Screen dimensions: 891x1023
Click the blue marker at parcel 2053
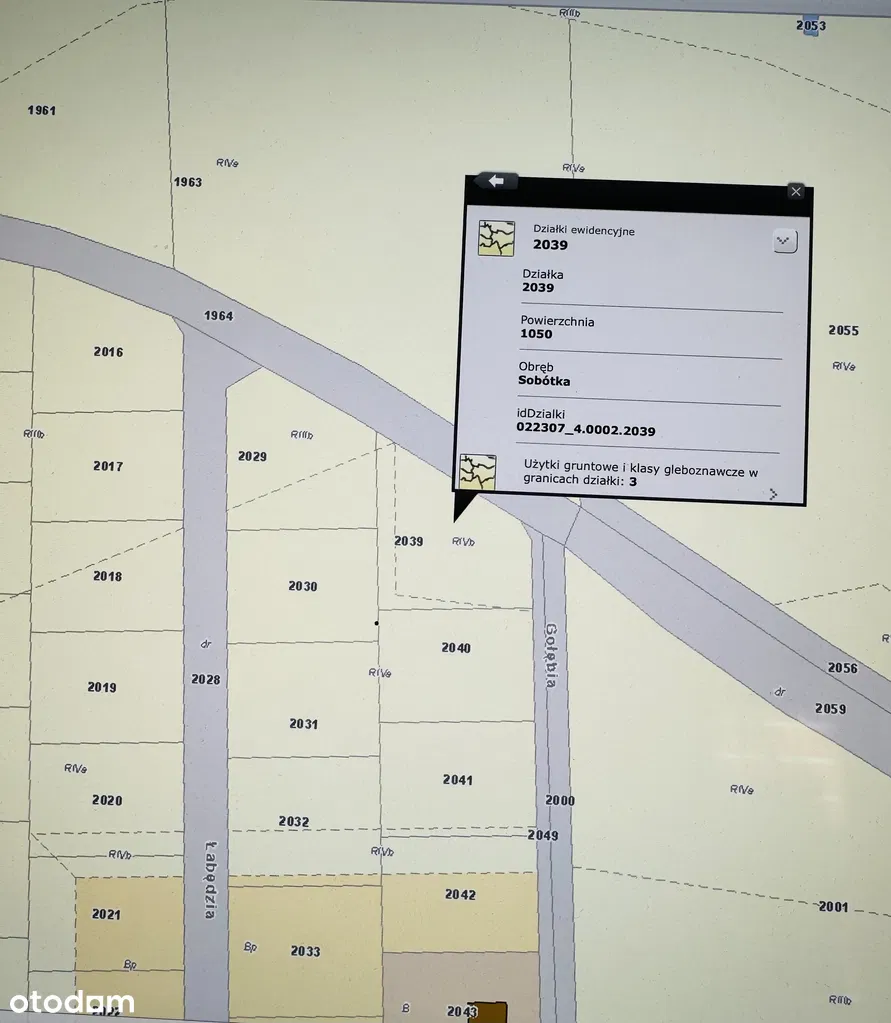(810, 26)
